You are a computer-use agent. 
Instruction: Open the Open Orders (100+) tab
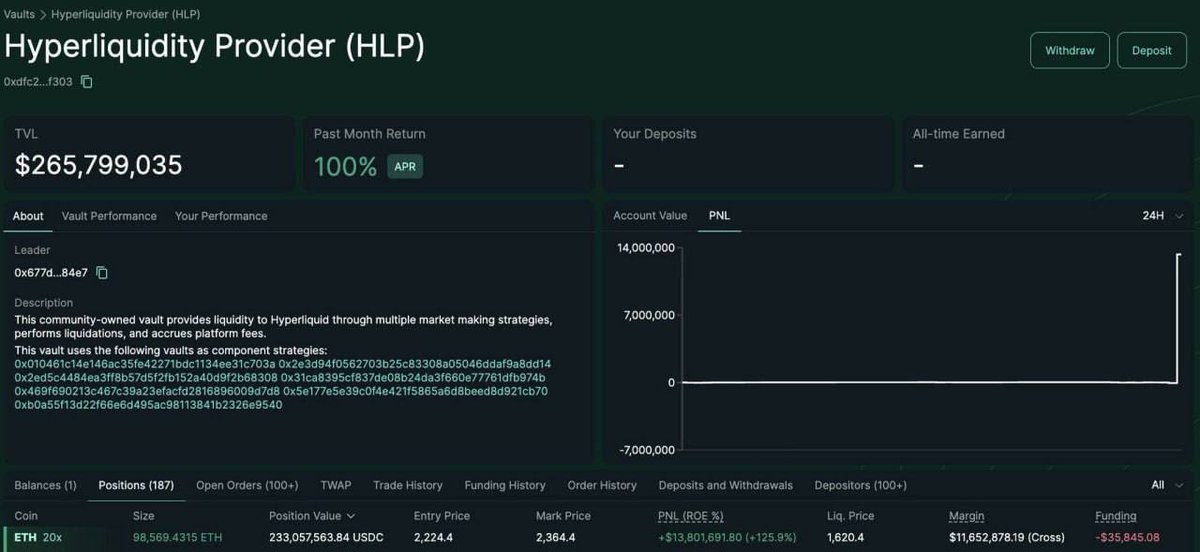tap(247, 485)
